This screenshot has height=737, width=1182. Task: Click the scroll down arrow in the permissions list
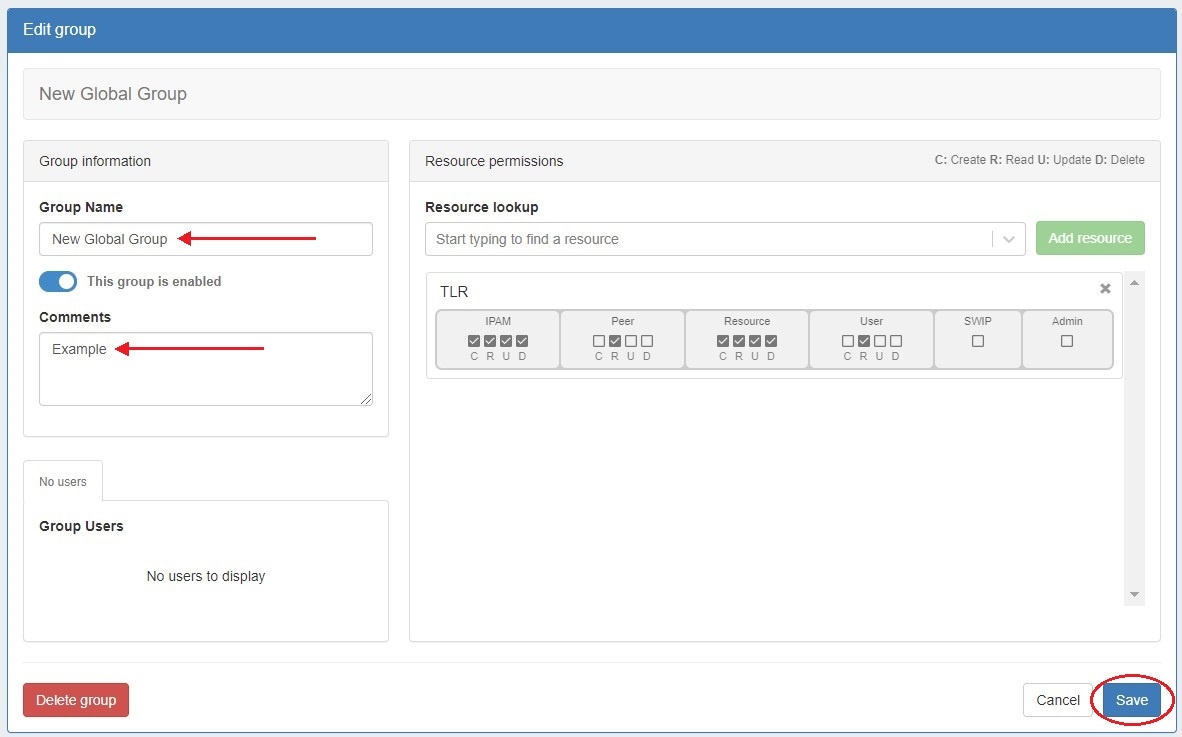pos(1134,595)
